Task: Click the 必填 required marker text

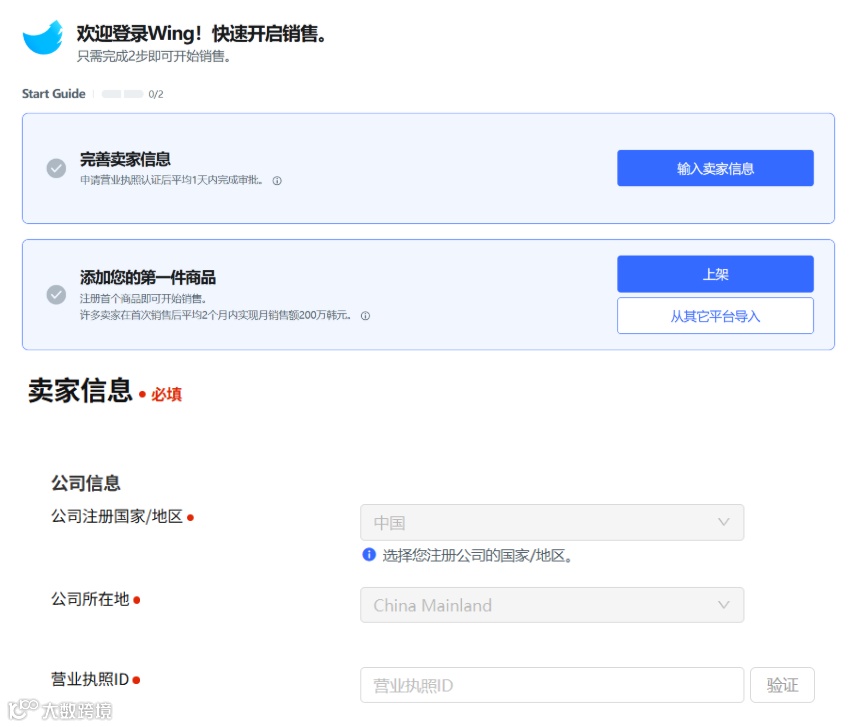Action: click(x=166, y=394)
